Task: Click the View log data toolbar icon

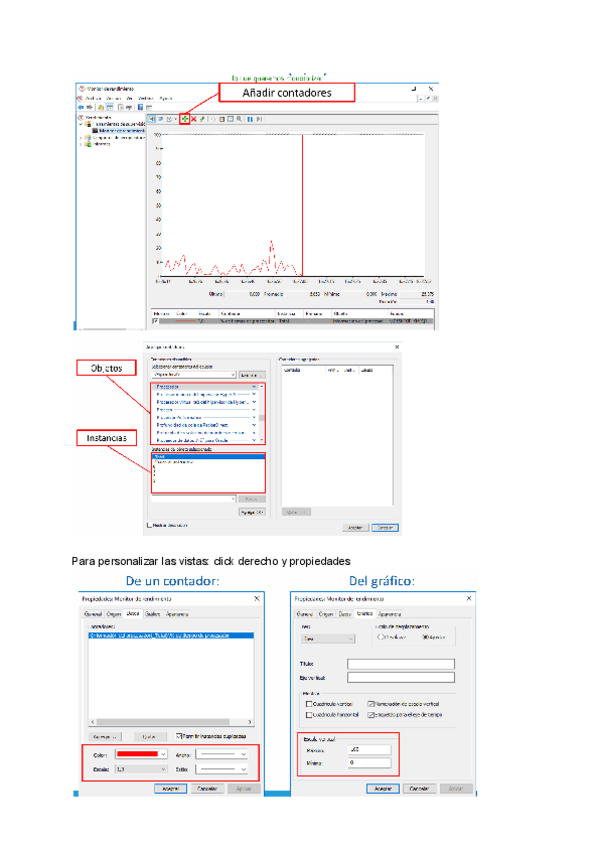Action: [161, 119]
